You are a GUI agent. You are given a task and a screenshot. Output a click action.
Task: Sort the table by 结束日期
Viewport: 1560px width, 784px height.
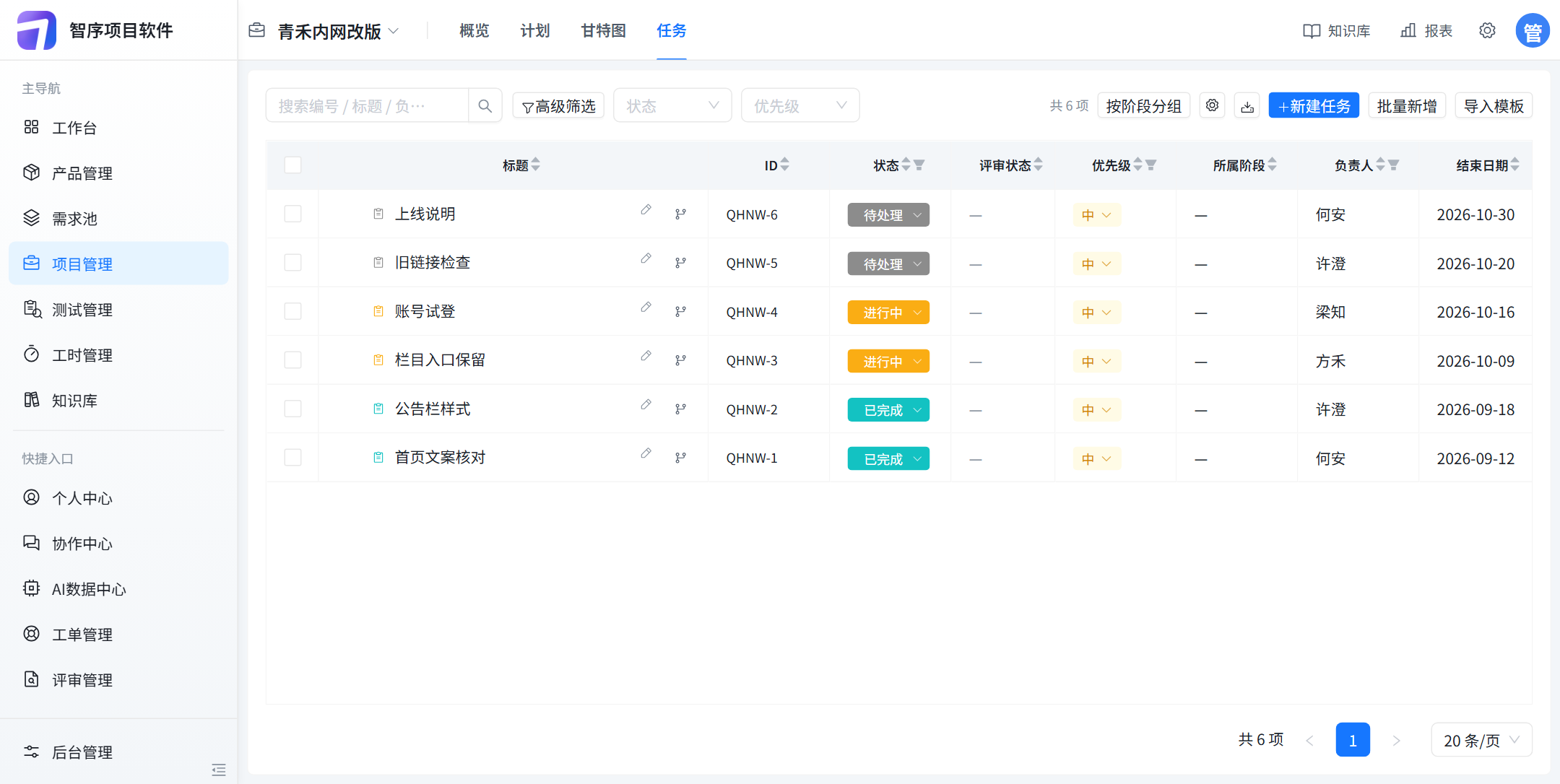[x=1514, y=165]
